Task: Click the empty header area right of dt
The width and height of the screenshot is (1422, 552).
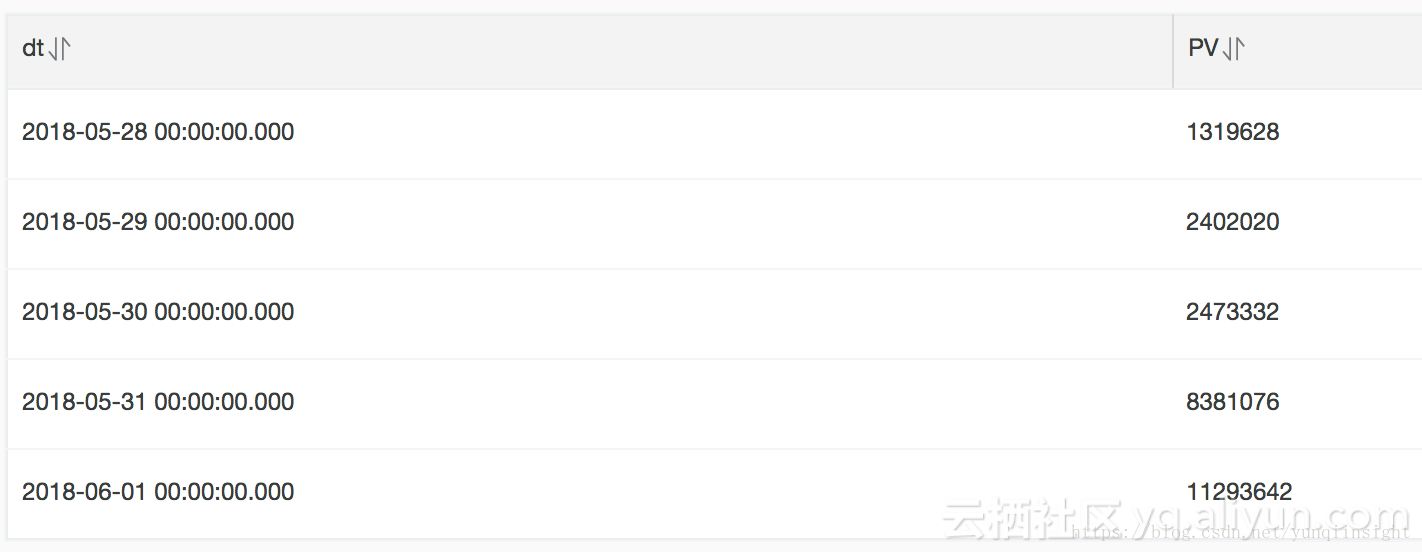Action: pyautogui.click(x=620, y=51)
